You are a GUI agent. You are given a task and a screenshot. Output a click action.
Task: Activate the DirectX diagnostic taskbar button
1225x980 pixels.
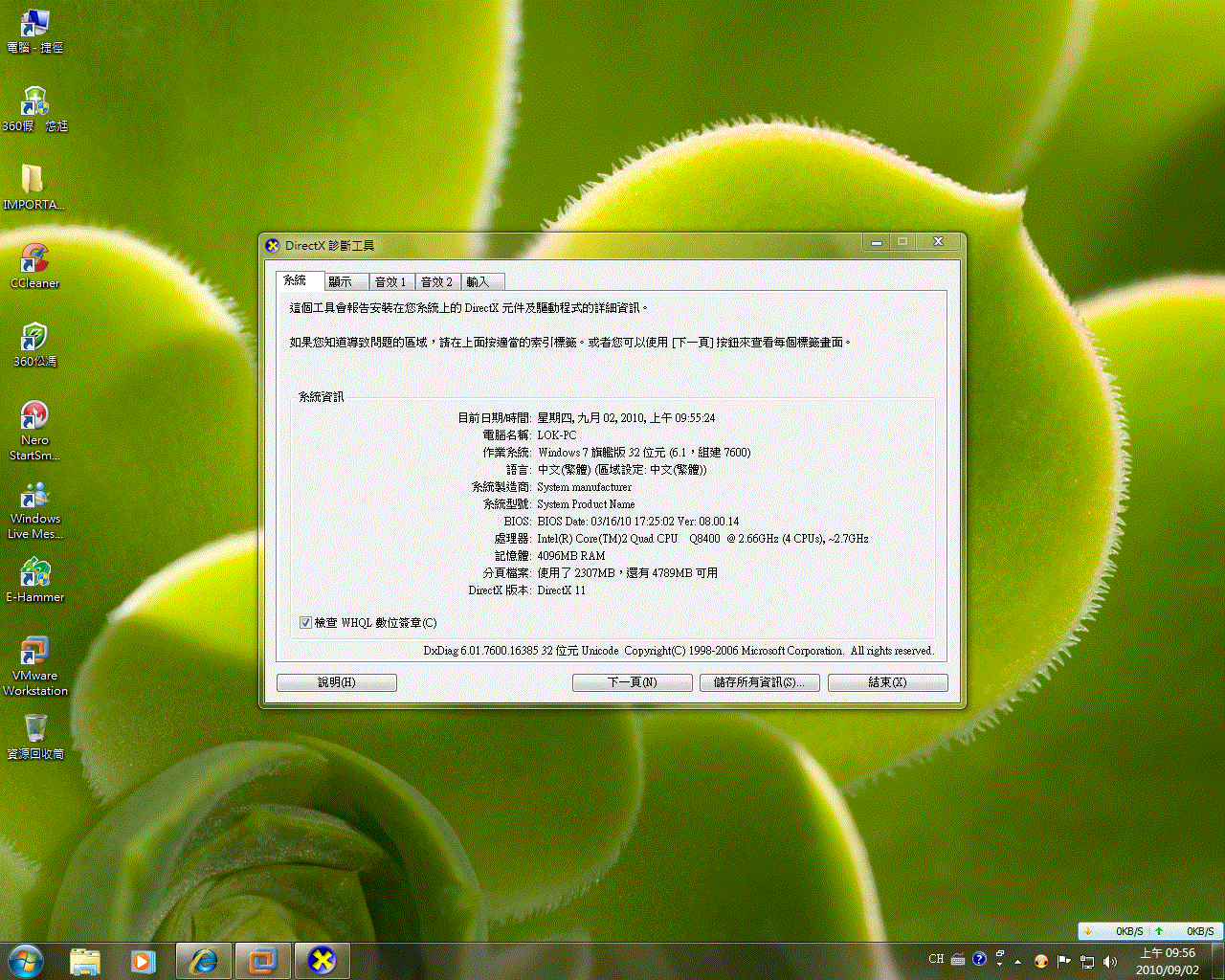(x=322, y=961)
